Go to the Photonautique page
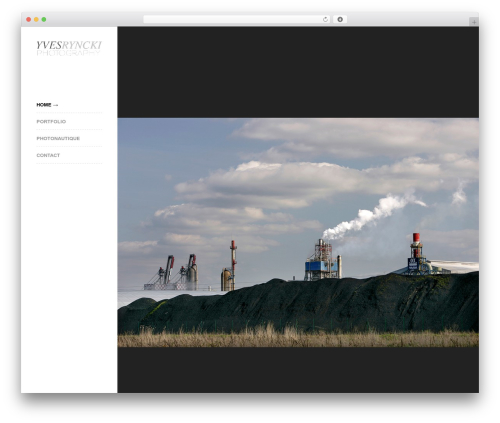This screenshot has width=500, height=423. click(58, 138)
